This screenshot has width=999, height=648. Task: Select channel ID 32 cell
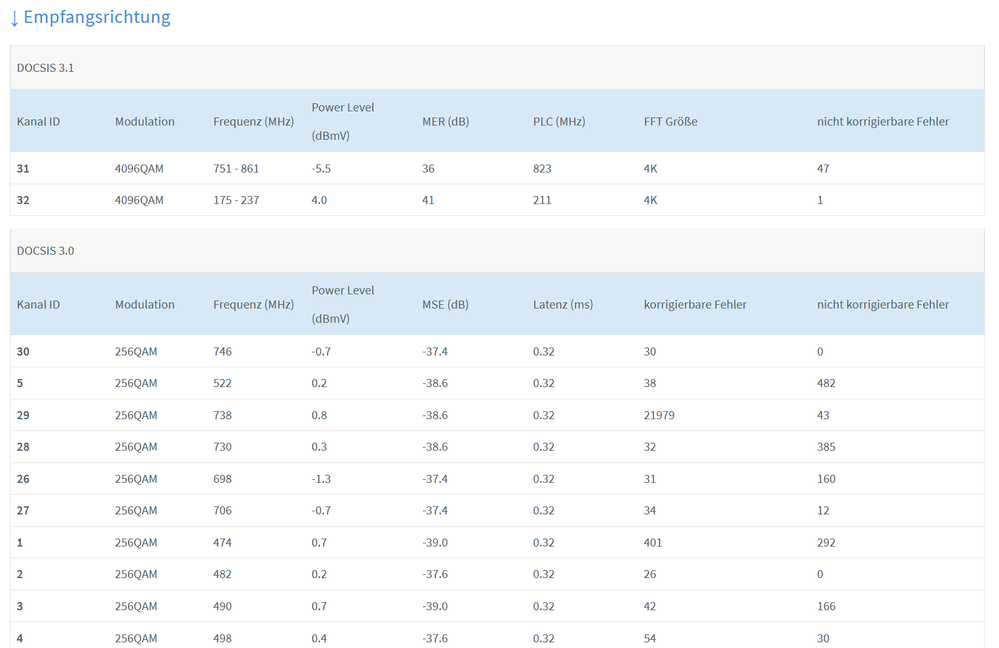(x=23, y=201)
